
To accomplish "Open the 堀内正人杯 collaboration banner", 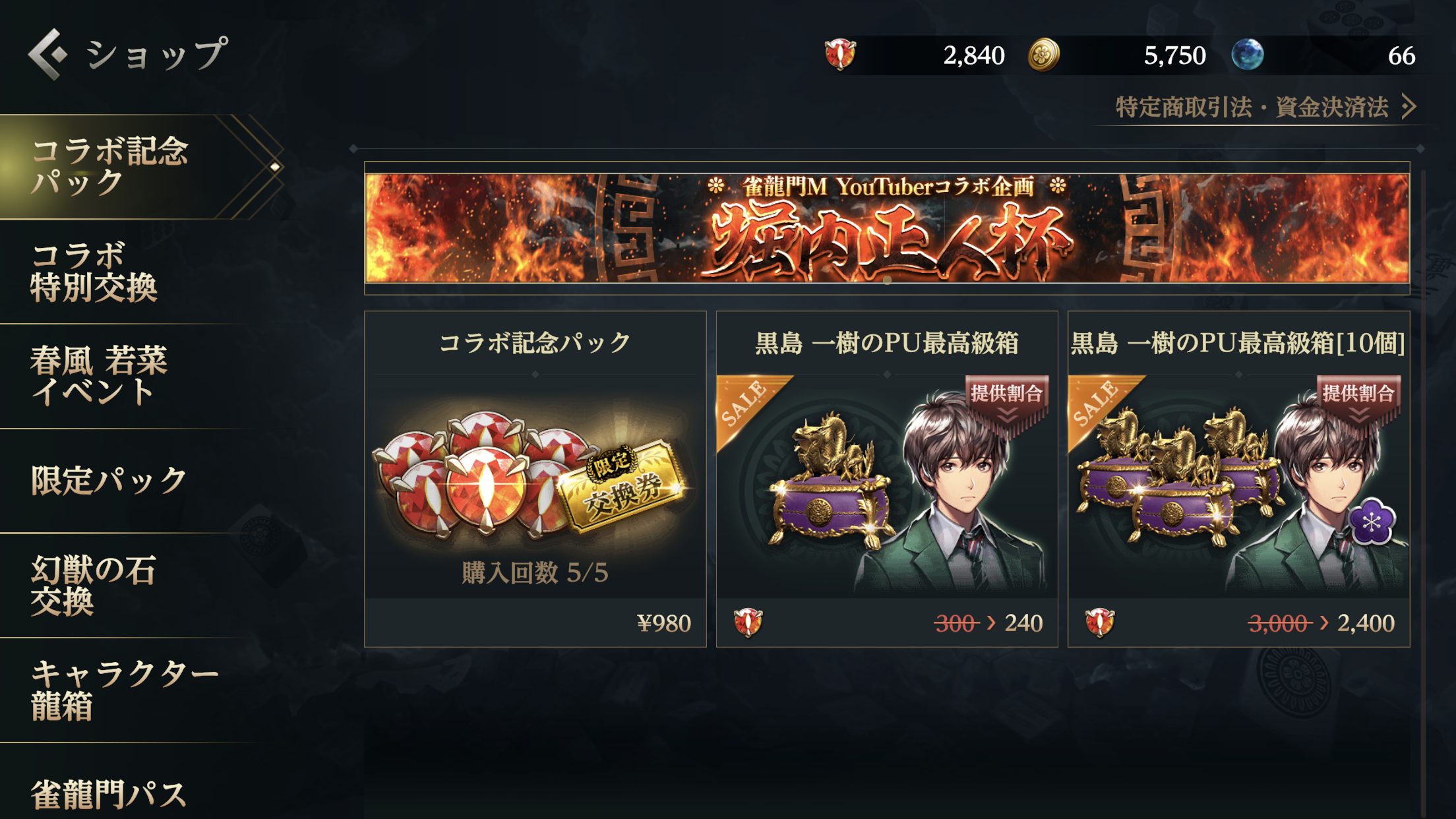I will pyautogui.click(x=887, y=228).
